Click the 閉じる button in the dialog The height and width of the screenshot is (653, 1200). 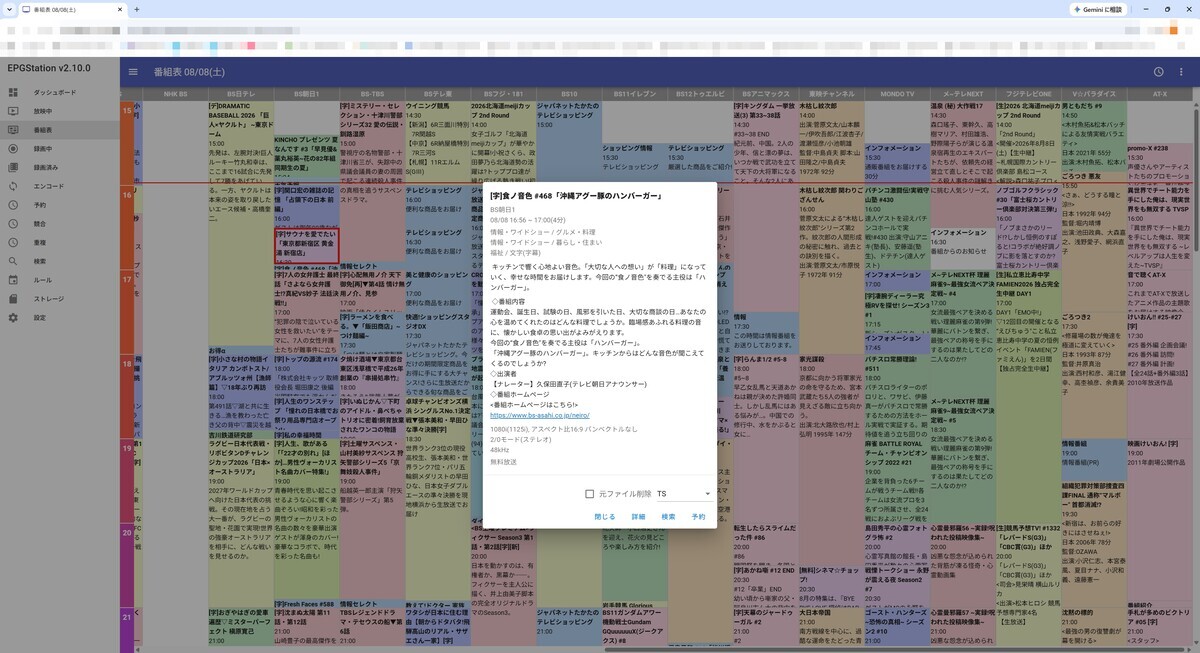point(605,517)
